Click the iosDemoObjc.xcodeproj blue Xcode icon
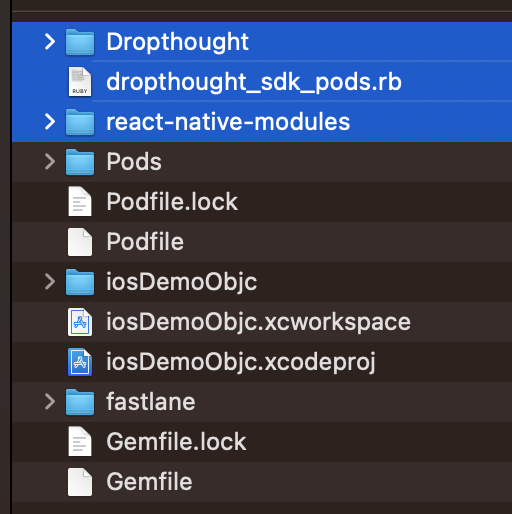 [x=80, y=362]
